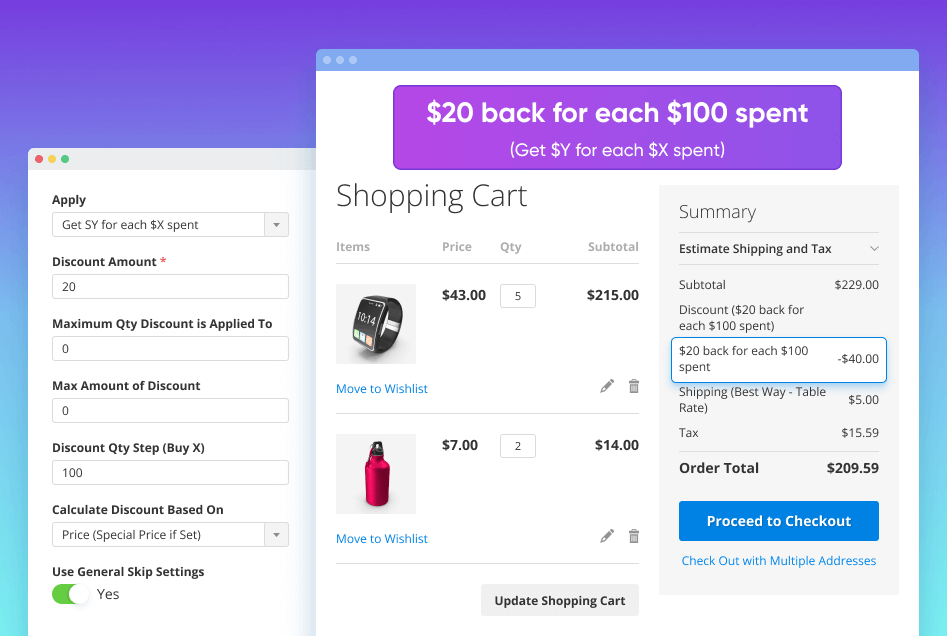Open Calculate Discount Based On dropdown
Viewport: 947px width, 636px height.
coord(170,535)
